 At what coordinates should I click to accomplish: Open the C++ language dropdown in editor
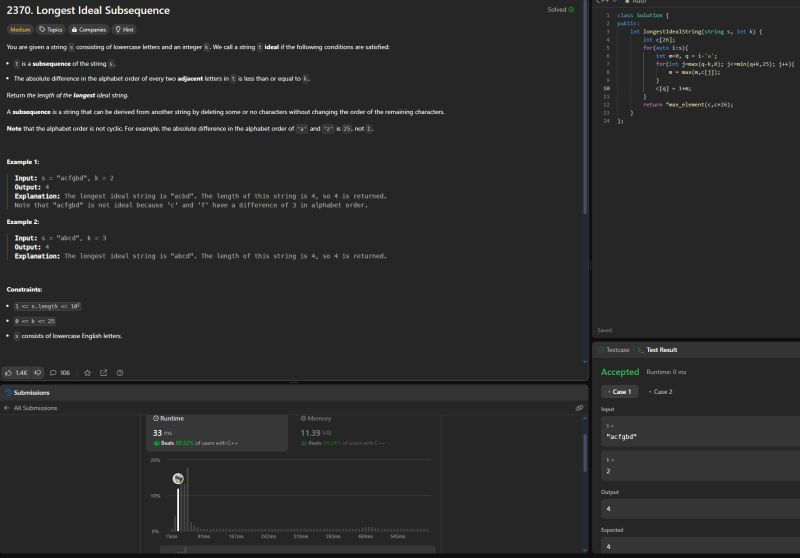(607, 2)
